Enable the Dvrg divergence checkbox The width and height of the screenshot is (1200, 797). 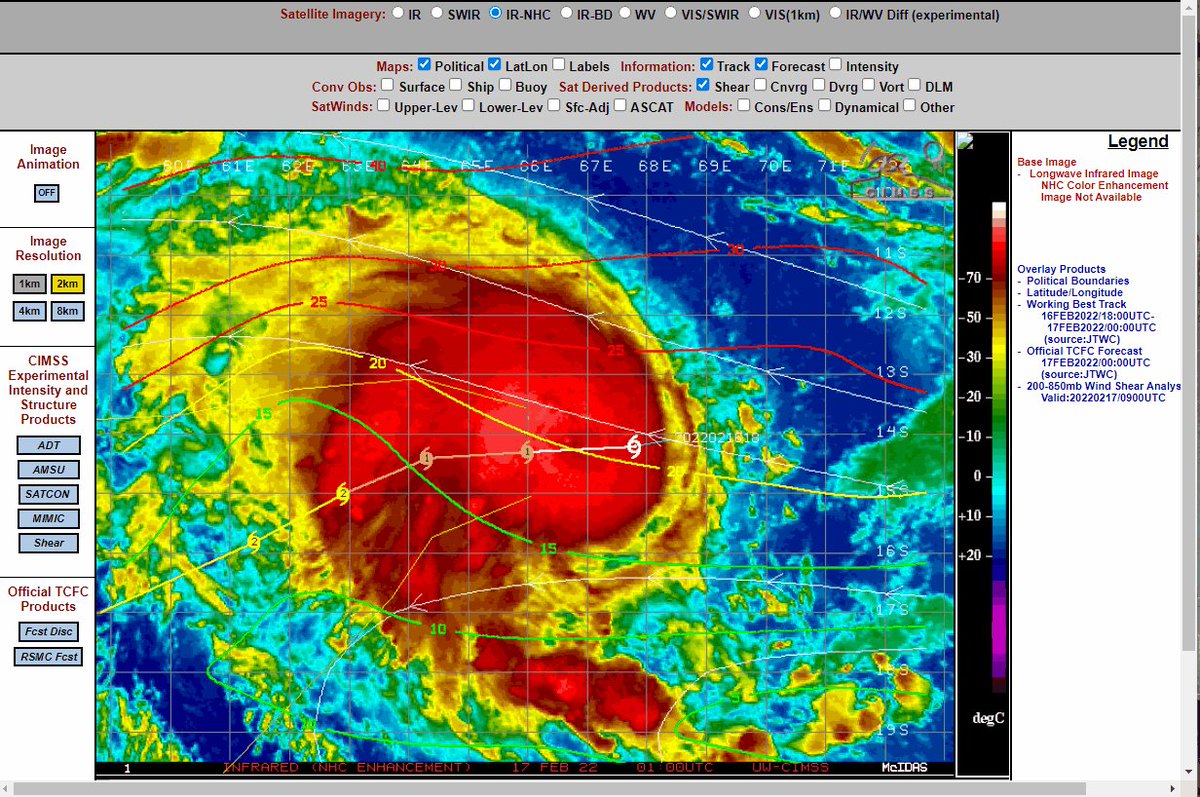coord(820,85)
